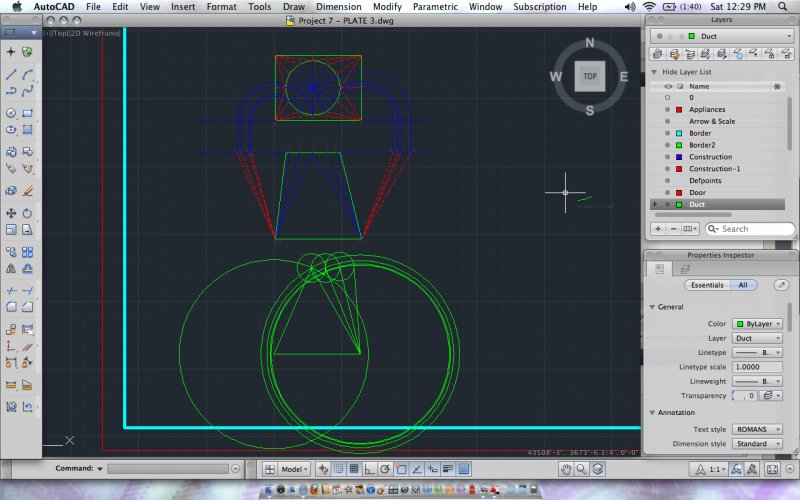
Task: Select the Circle drawing tool
Action: click(11, 113)
